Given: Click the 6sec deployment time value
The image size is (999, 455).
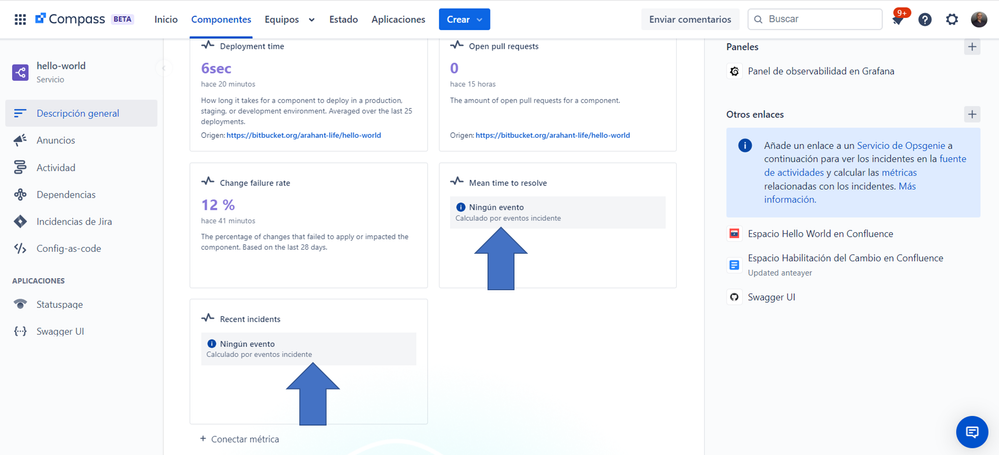Looking at the screenshot, I should [x=216, y=68].
